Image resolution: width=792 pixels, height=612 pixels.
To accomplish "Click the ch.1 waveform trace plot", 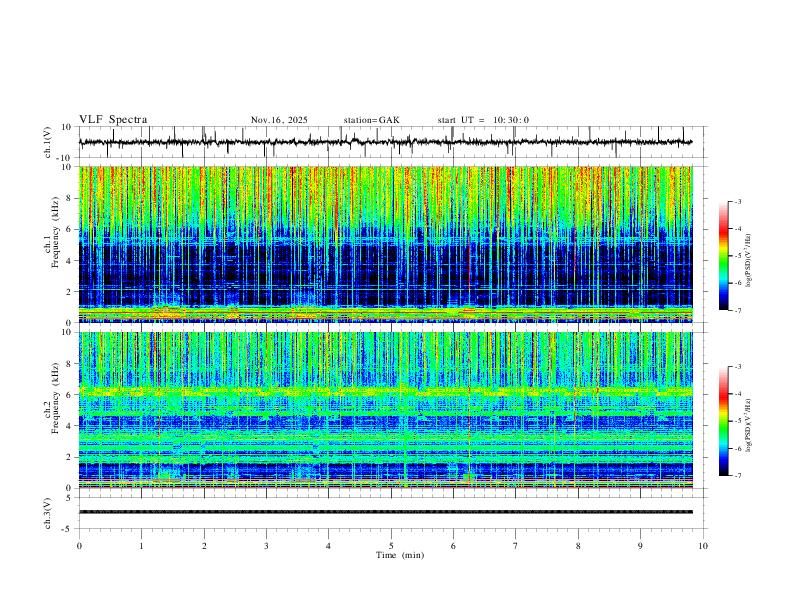I will 385,142.
